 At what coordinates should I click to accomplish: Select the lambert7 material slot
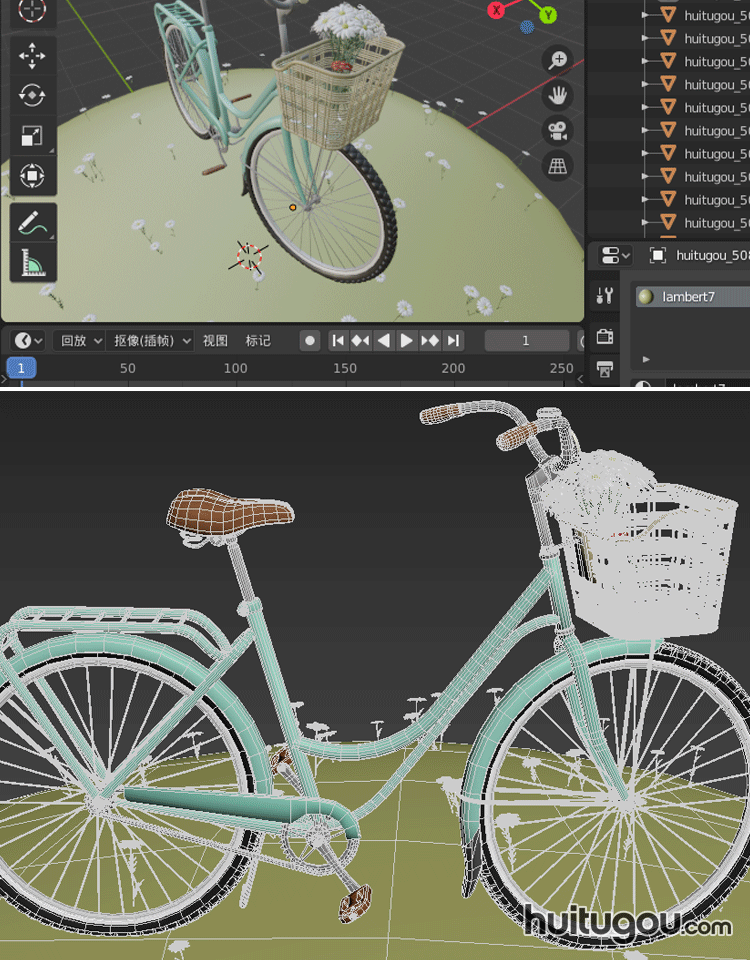click(690, 297)
